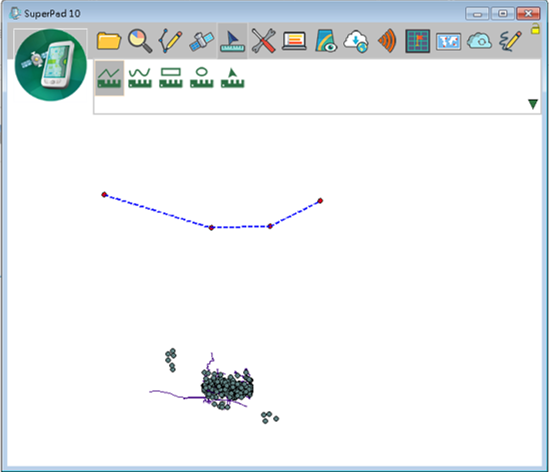This screenshot has height=472, width=549.
Task: Open the yellow folder file icon
Action: [x=109, y=41]
